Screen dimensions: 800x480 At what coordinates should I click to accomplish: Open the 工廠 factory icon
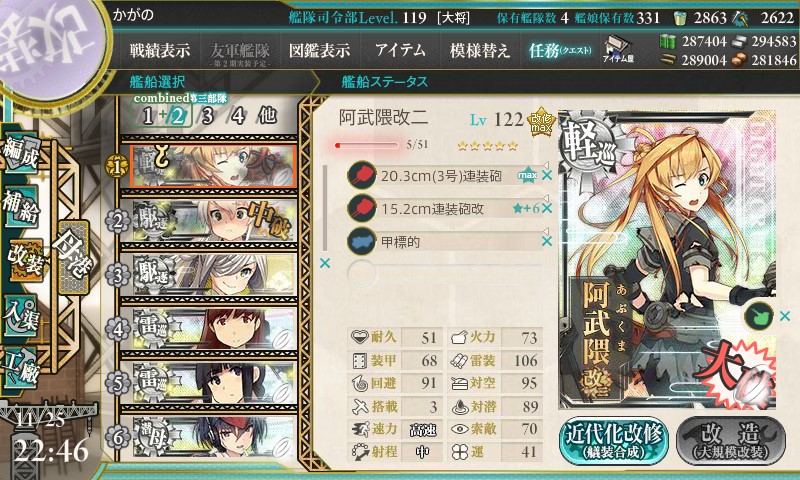pyautogui.click(x=21, y=367)
